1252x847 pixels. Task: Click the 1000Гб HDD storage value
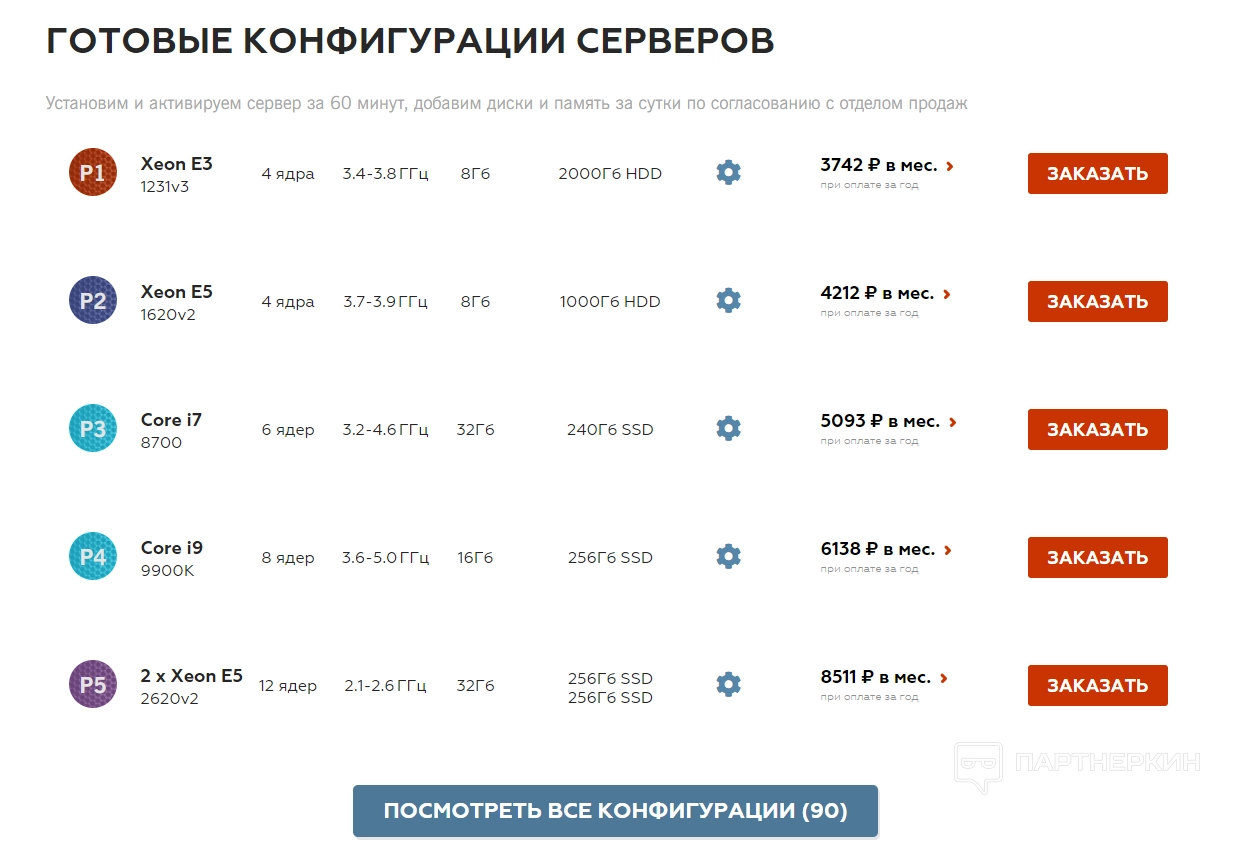610,302
